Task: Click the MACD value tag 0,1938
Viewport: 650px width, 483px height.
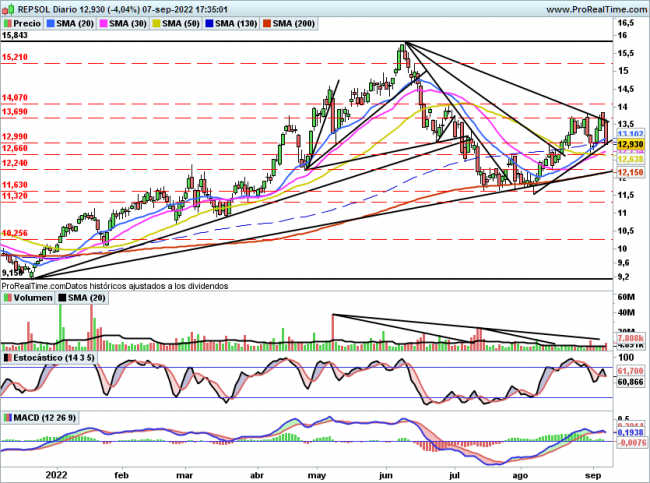Action: tap(630, 432)
